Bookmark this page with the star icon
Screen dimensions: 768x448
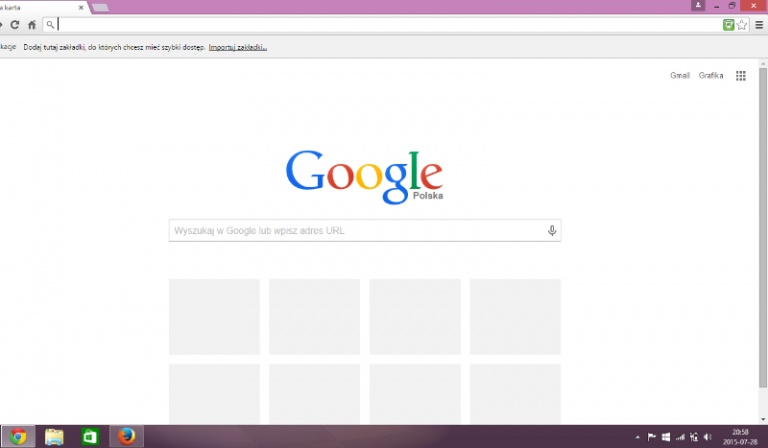(742, 24)
